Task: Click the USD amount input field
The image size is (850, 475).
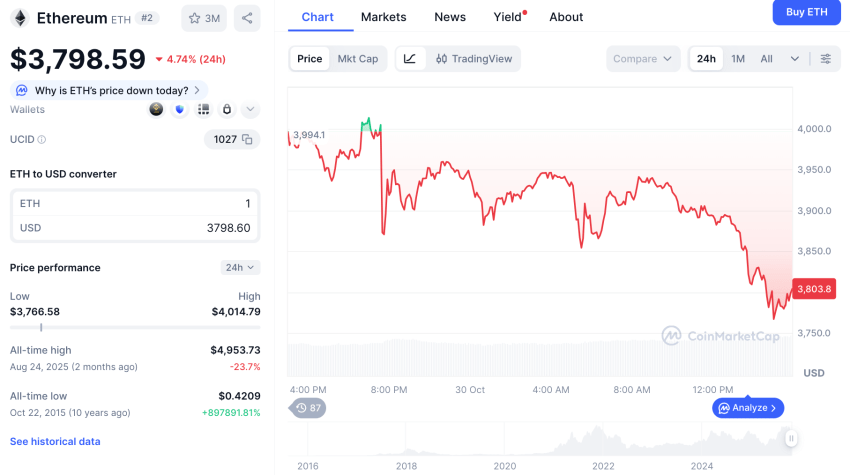Action: 135,228
